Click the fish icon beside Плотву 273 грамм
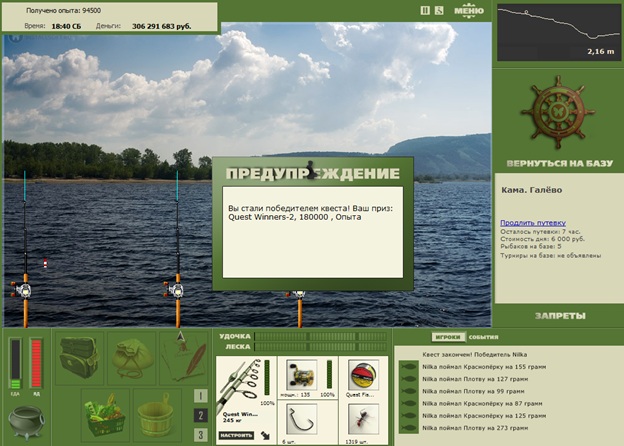 click(408, 428)
